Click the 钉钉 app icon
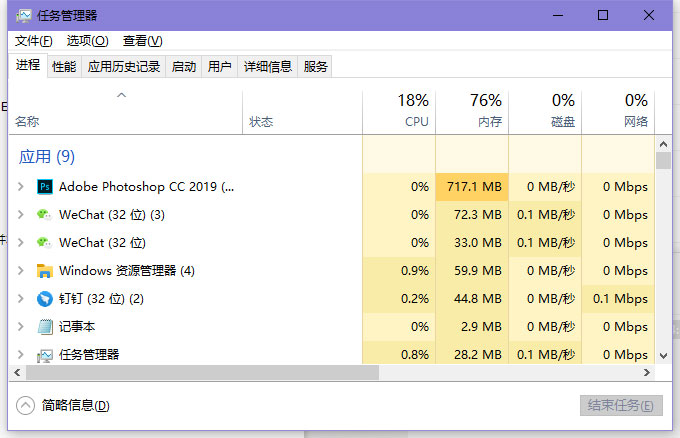This screenshot has height=438, width=680. 45,299
